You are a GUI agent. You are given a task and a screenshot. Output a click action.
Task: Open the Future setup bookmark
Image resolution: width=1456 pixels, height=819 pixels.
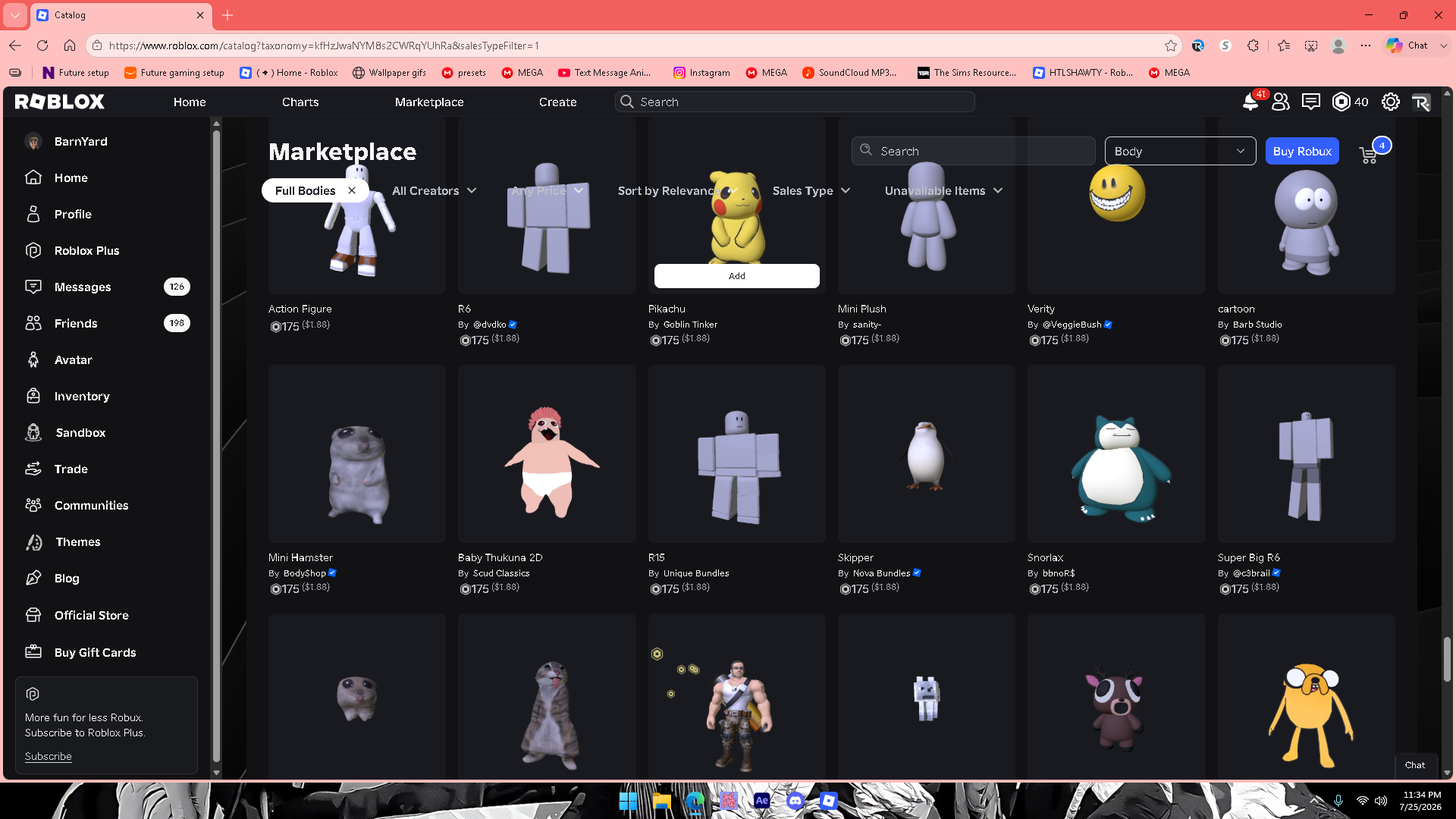76,73
